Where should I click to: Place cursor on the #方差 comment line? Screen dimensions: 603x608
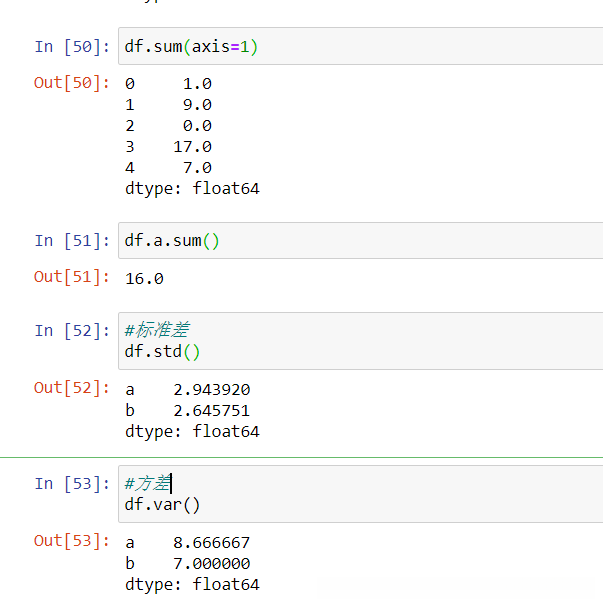(x=148, y=483)
